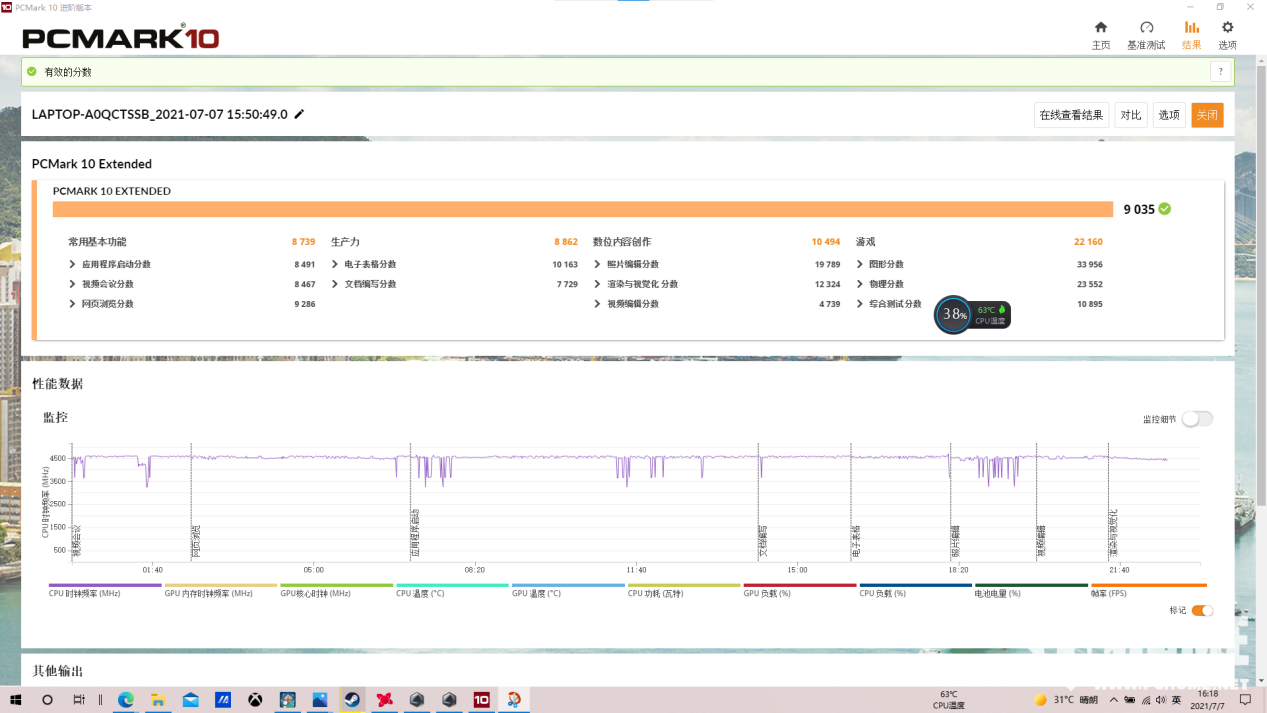Toggle 帧率 (FPS) legend line

coord(1149,590)
